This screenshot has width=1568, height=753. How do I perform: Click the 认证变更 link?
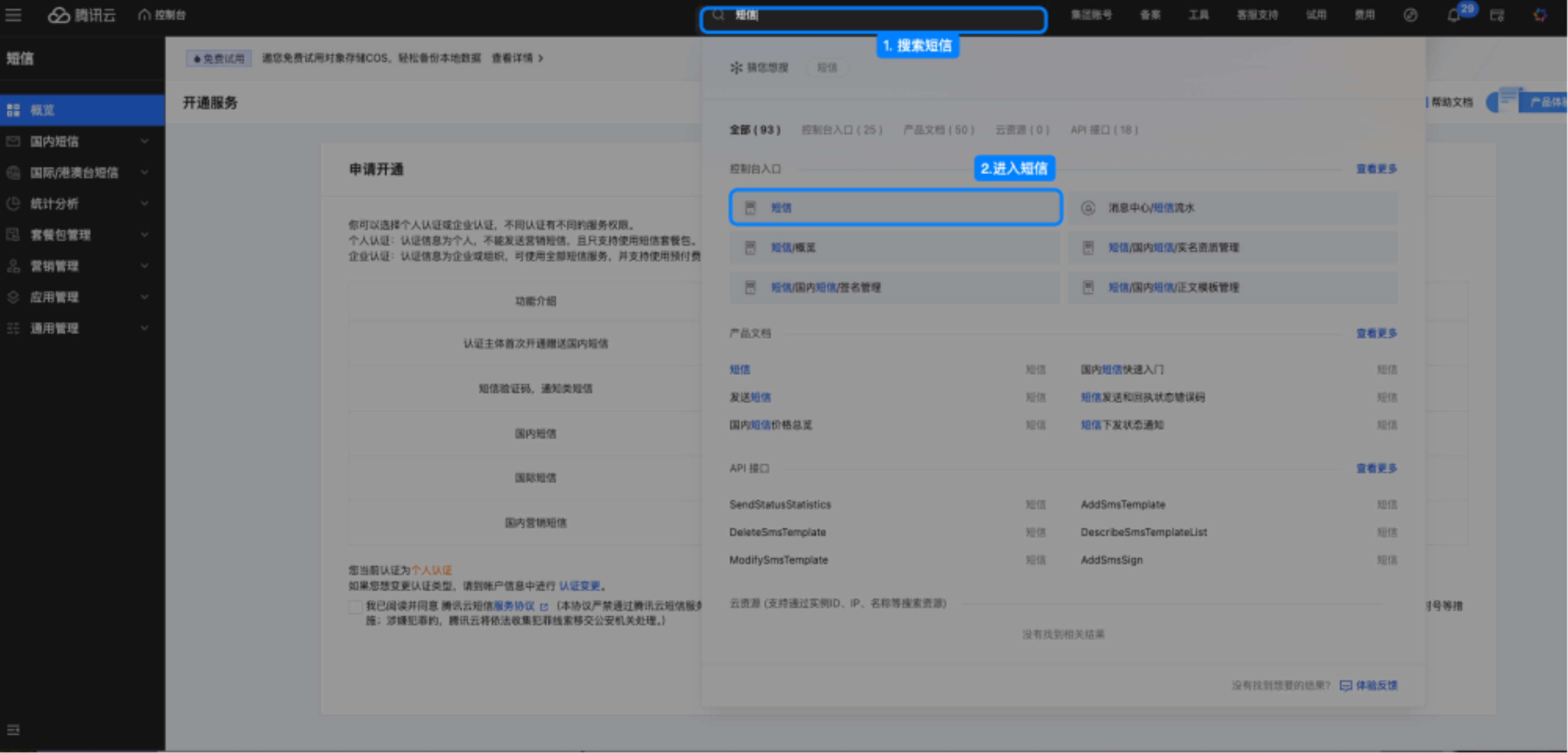point(580,586)
